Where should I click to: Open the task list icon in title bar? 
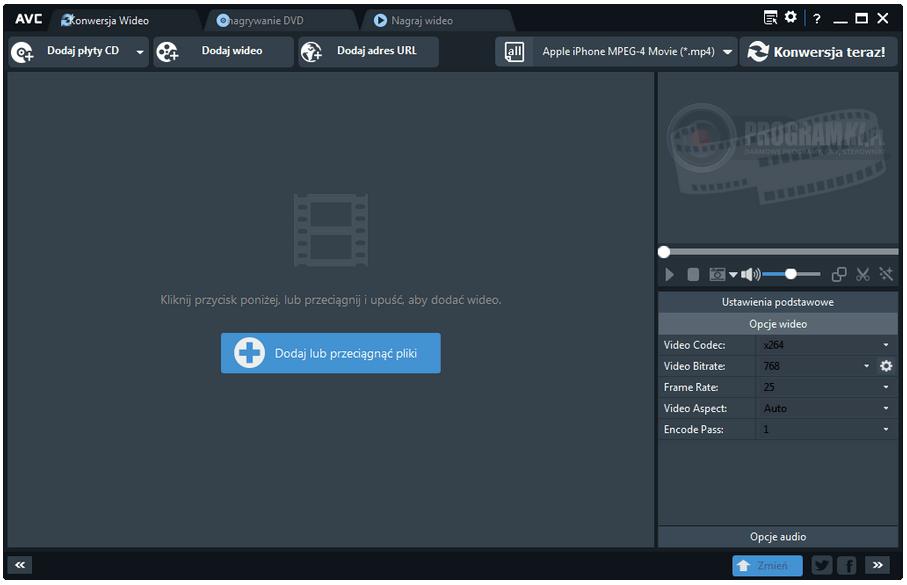pos(770,18)
